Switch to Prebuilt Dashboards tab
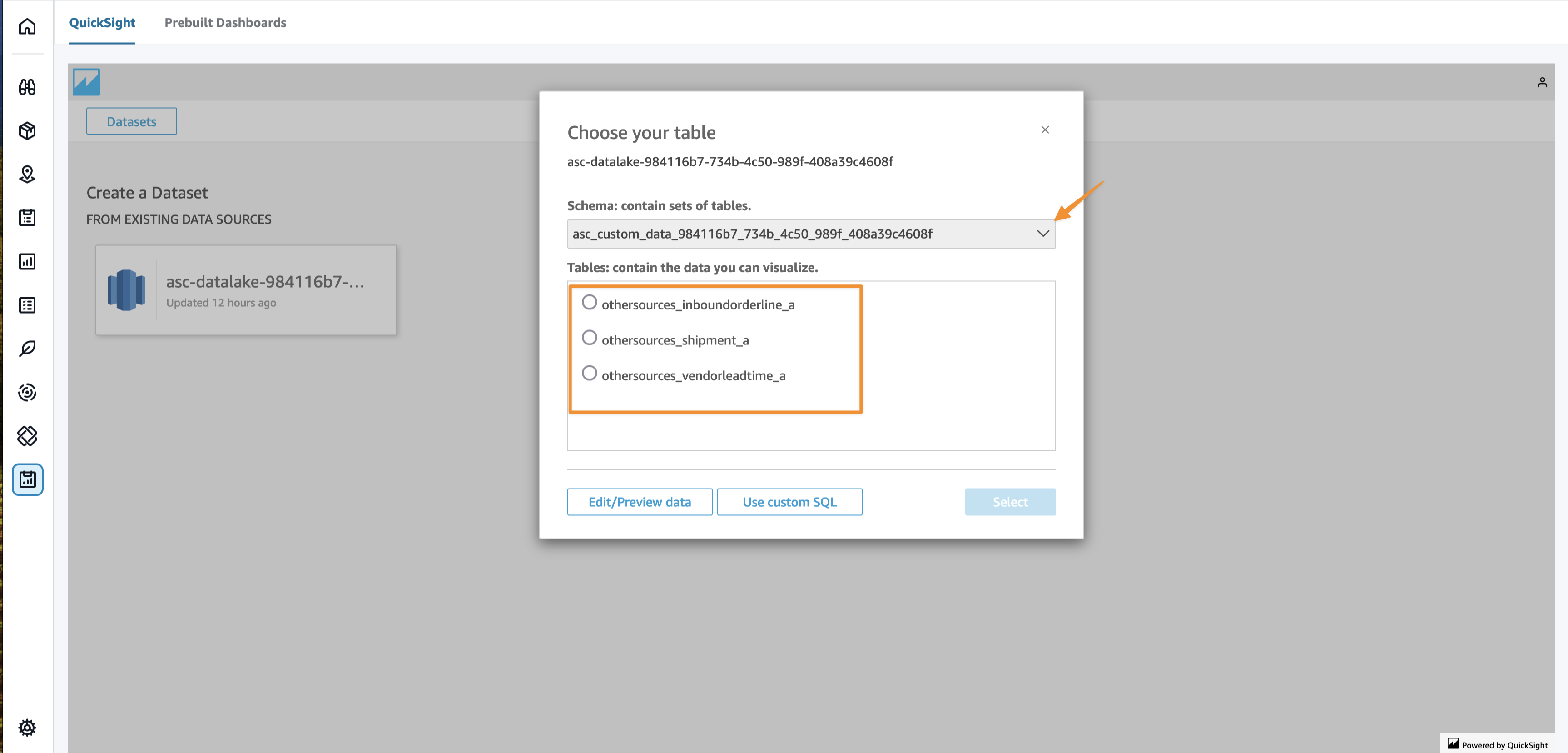Viewport: 1568px width, 753px height. (x=225, y=23)
